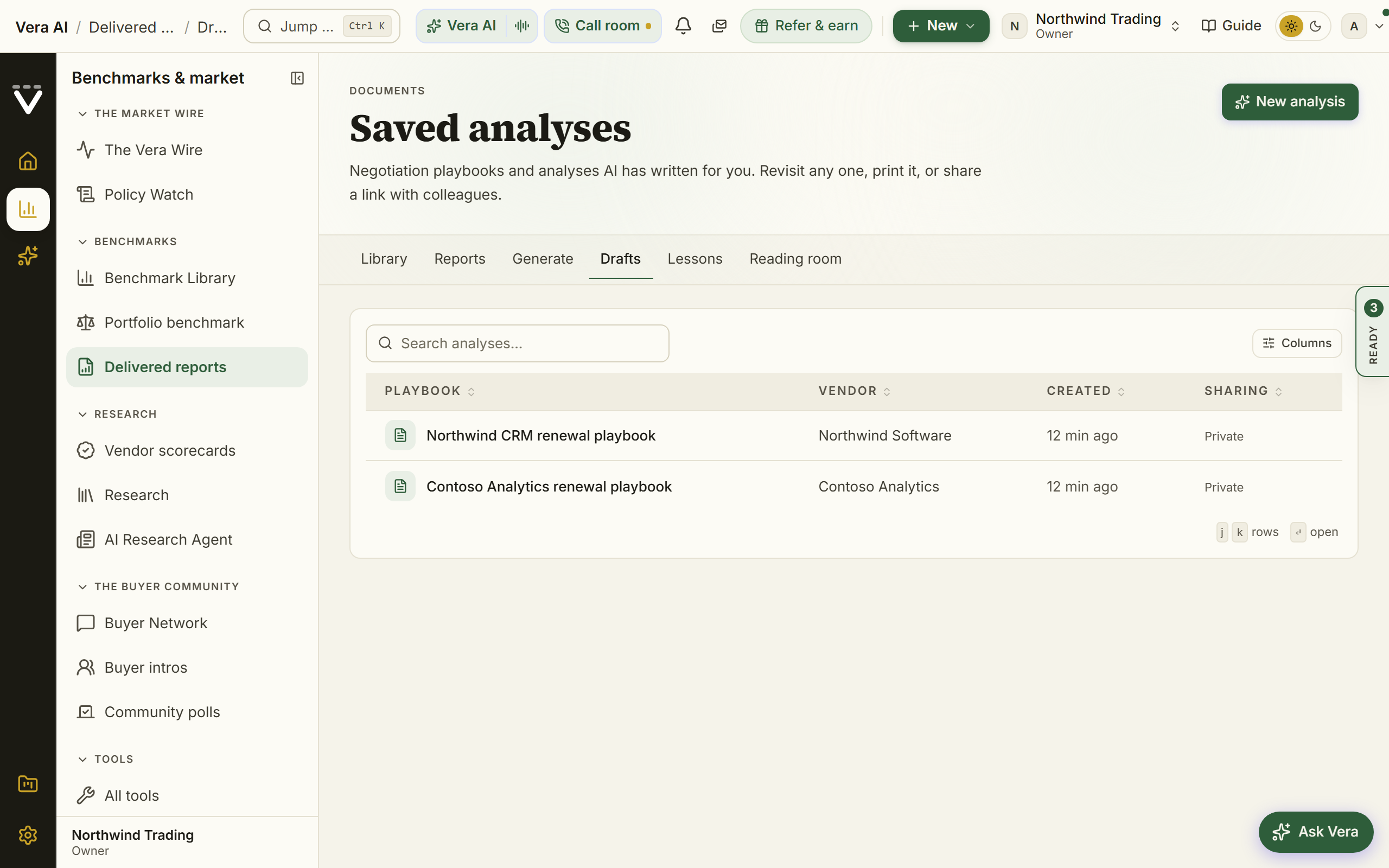Click the Northwind CRM playbook document icon
This screenshot has height=868, width=1389.
(400, 435)
